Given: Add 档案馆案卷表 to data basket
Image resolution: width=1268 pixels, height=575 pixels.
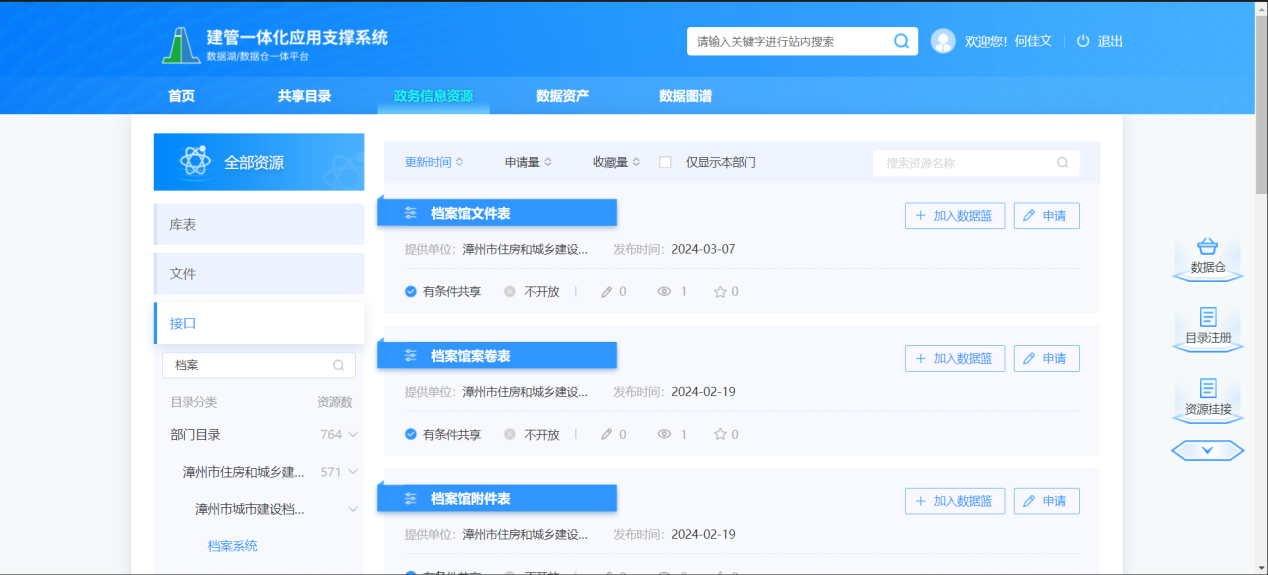Looking at the screenshot, I should pyautogui.click(x=955, y=358).
